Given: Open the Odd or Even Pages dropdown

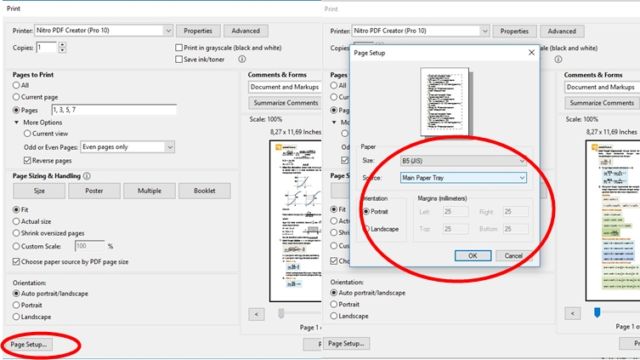Looking at the screenshot, I should (127, 147).
